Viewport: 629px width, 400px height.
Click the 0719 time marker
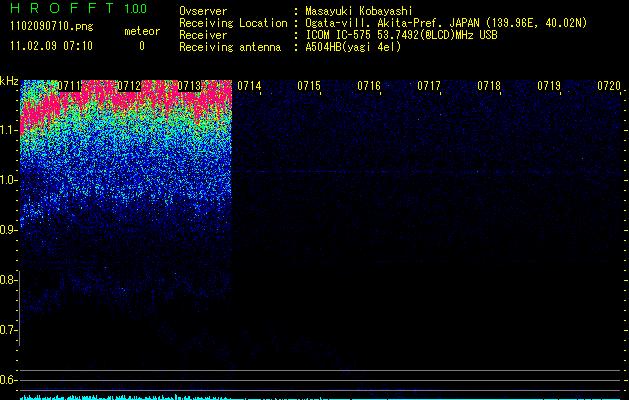(549, 86)
